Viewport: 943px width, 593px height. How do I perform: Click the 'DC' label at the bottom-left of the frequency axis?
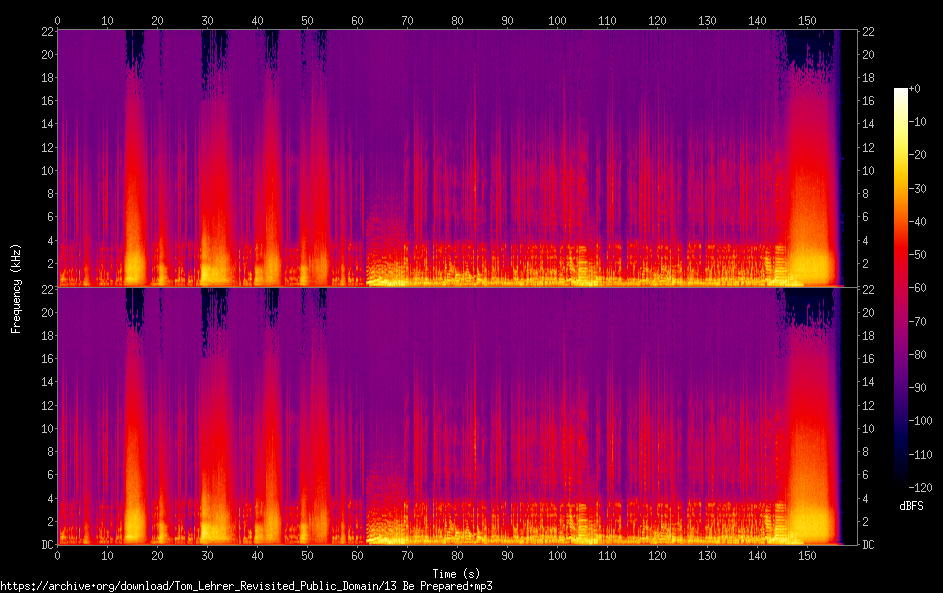46,545
